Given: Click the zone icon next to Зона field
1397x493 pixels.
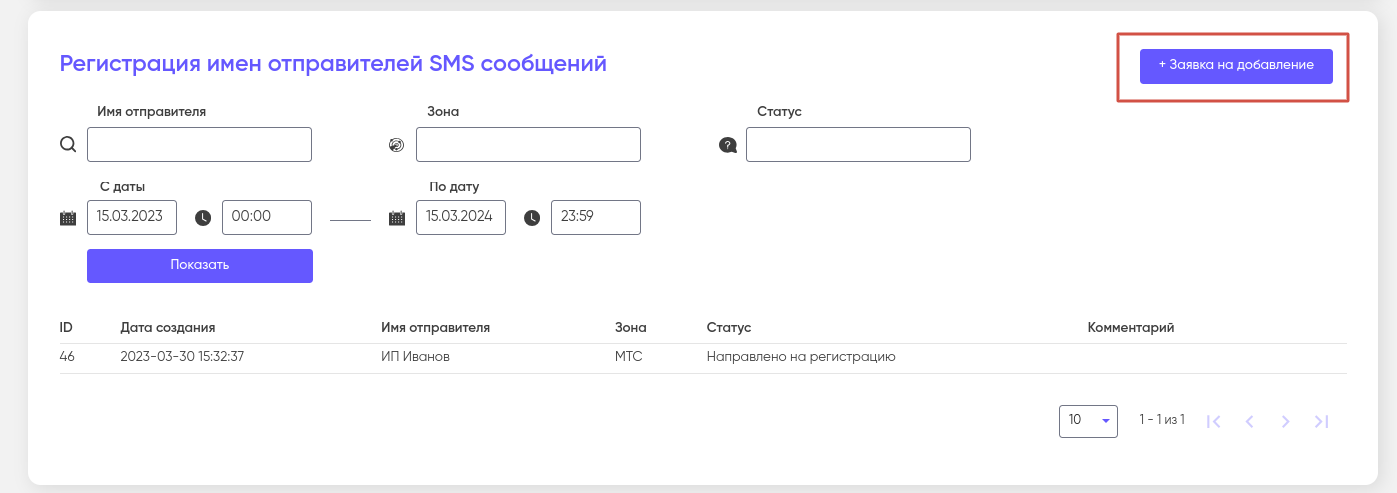Looking at the screenshot, I should click(397, 145).
